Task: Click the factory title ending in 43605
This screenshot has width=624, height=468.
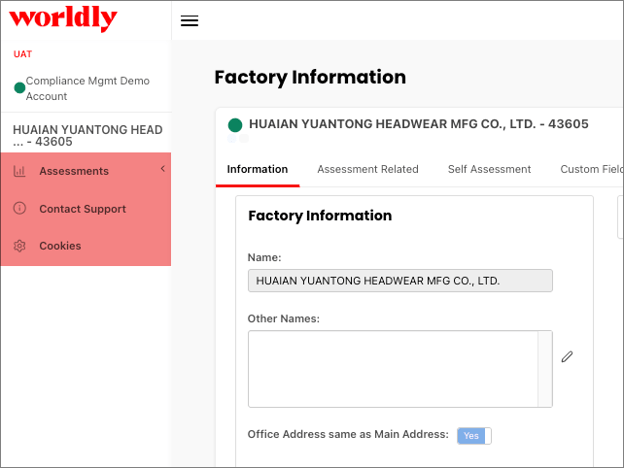Action: pos(419,124)
